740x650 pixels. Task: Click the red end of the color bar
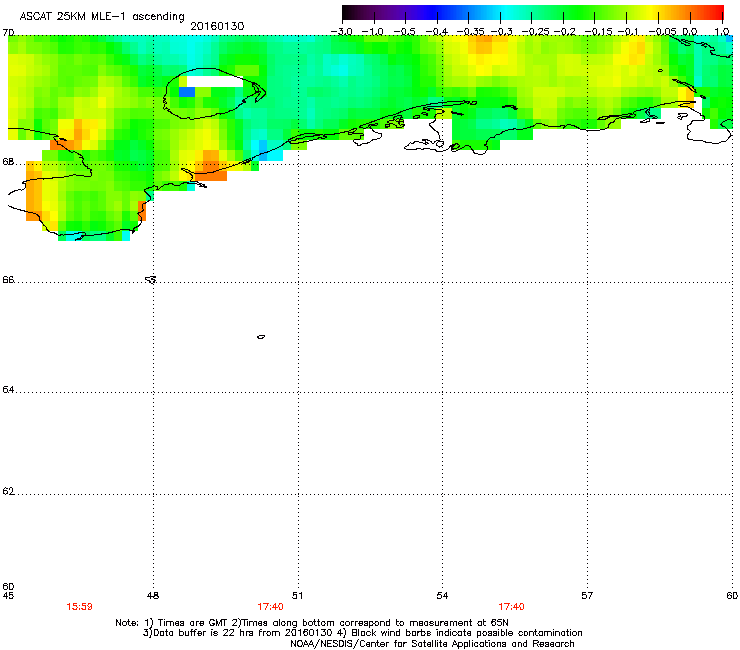(718, 13)
